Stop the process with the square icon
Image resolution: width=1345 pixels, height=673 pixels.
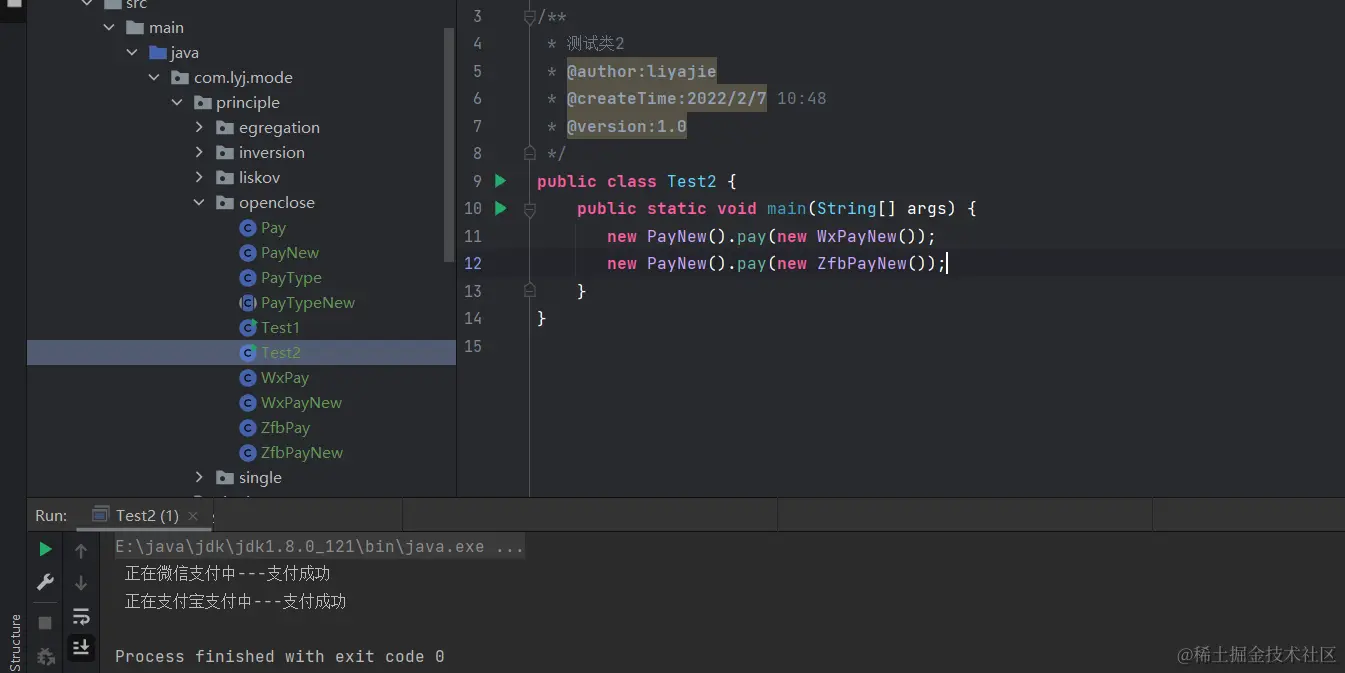coord(45,622)
